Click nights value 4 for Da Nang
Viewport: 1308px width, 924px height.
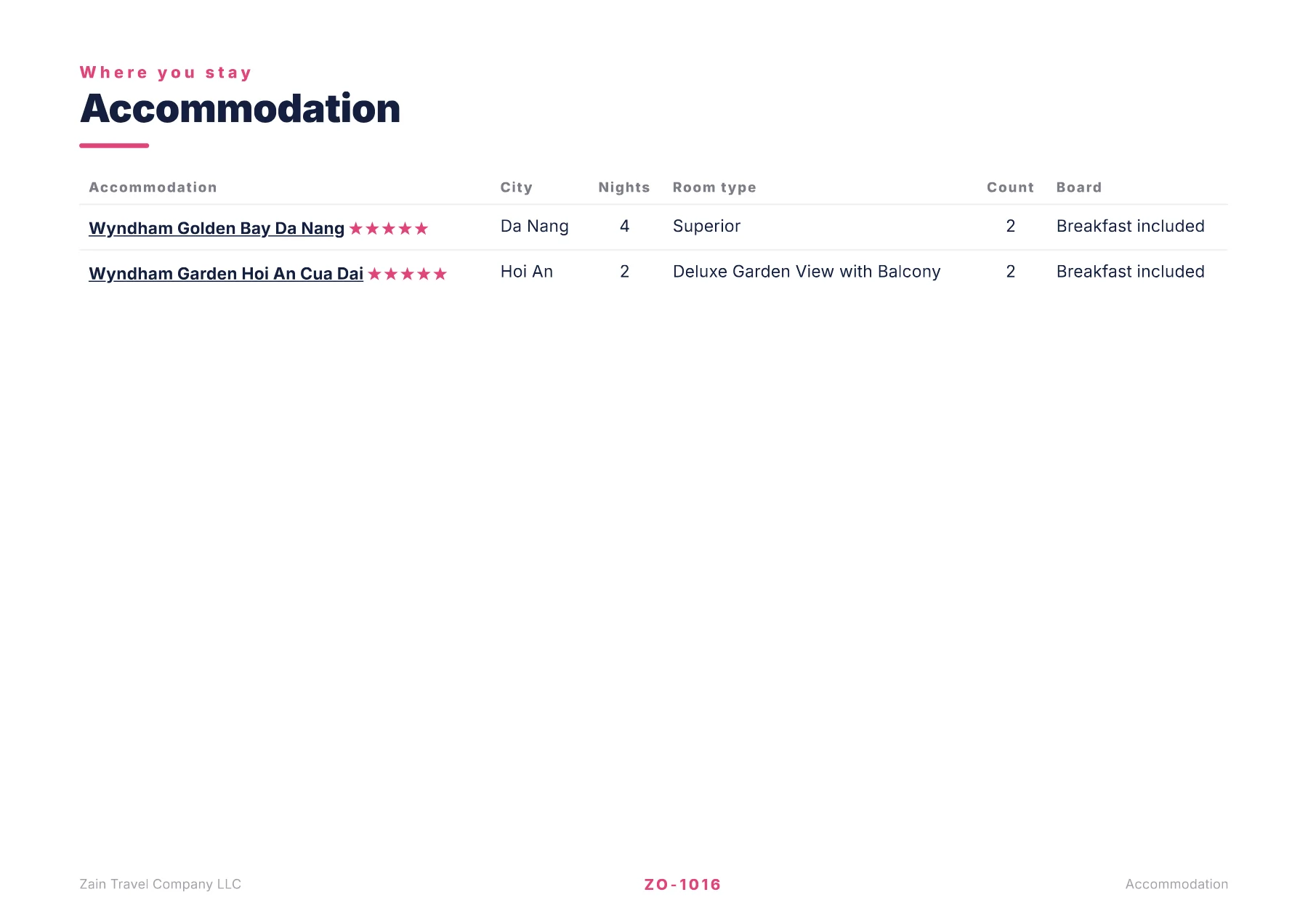coord(624,226)
